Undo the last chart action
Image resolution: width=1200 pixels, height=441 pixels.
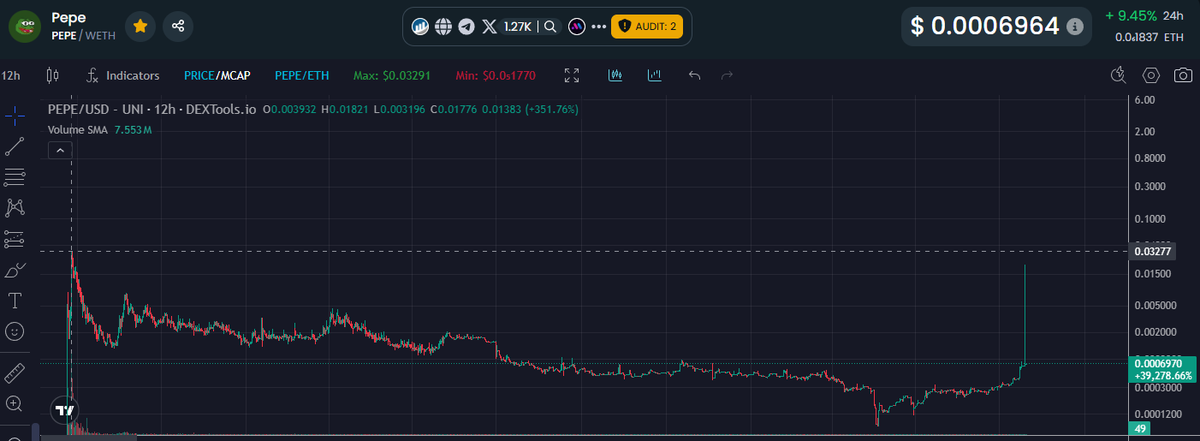695,75
